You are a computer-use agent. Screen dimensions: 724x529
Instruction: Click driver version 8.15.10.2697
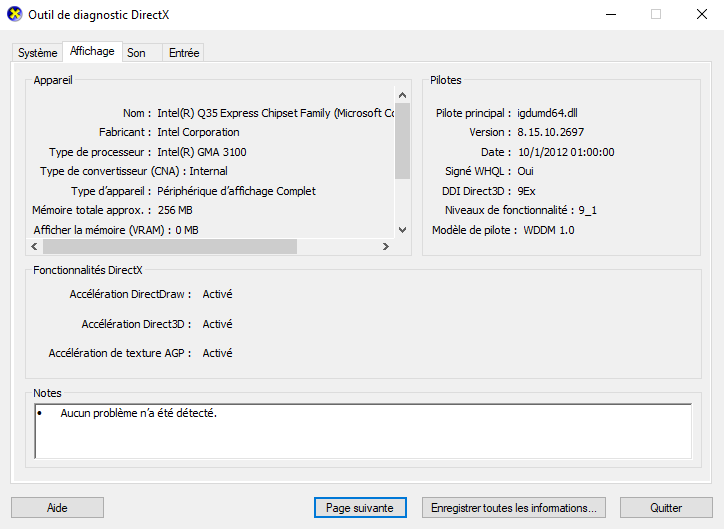pos(550,132)
